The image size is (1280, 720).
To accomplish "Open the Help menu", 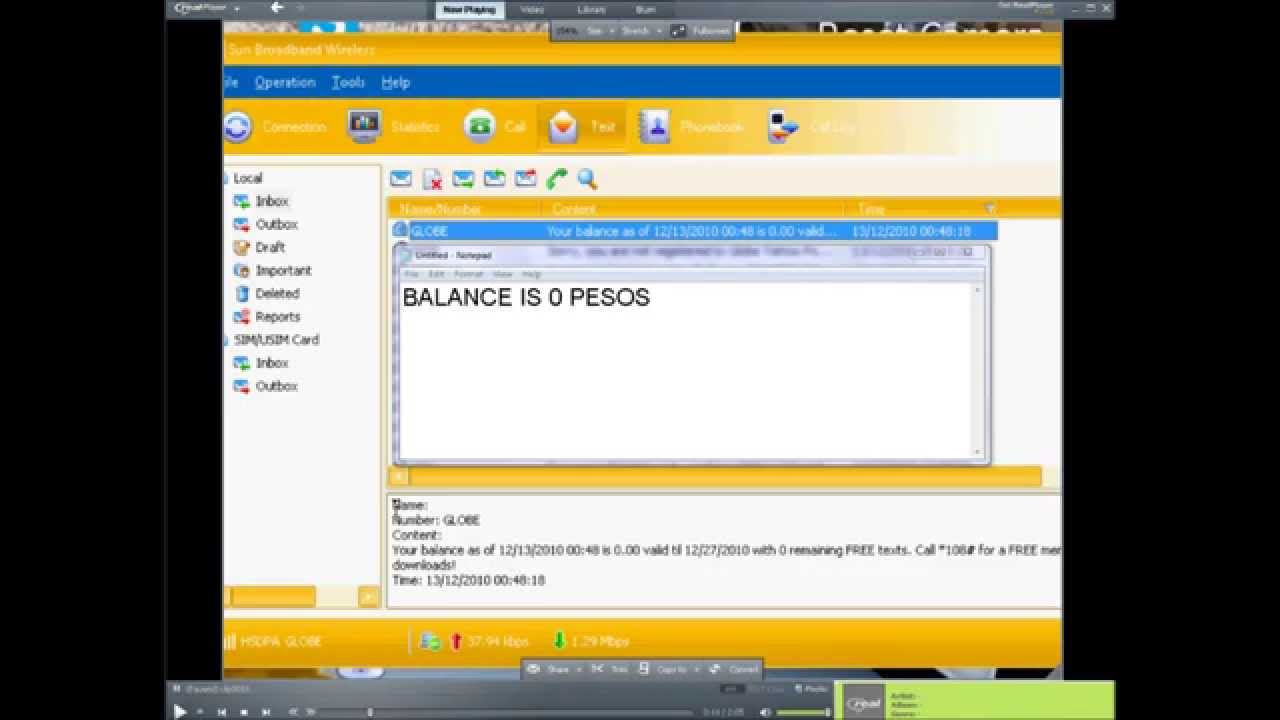I will (x=395, y=82).
